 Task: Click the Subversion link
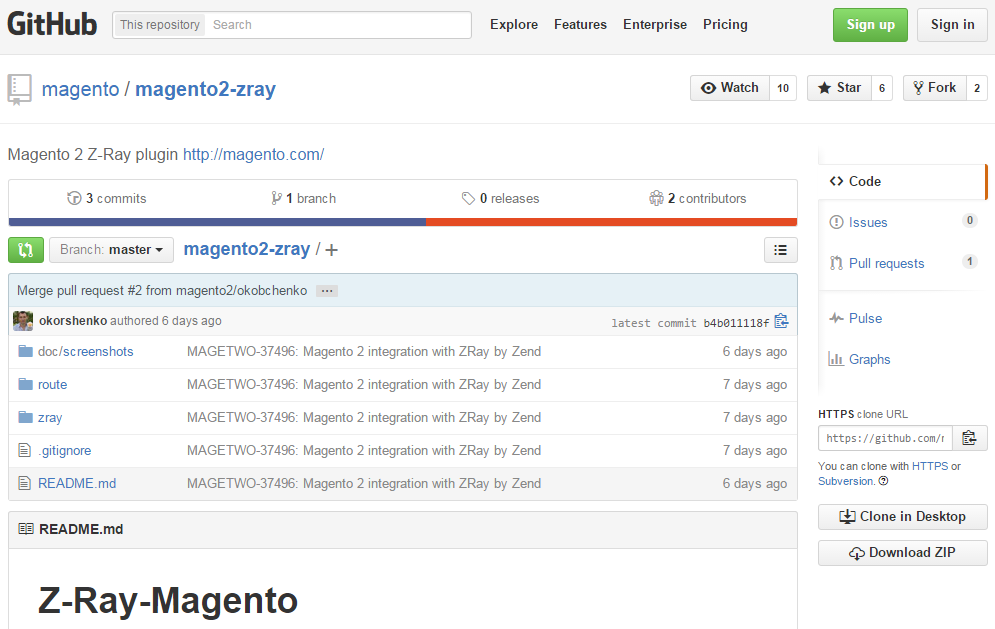coord(846,481)
